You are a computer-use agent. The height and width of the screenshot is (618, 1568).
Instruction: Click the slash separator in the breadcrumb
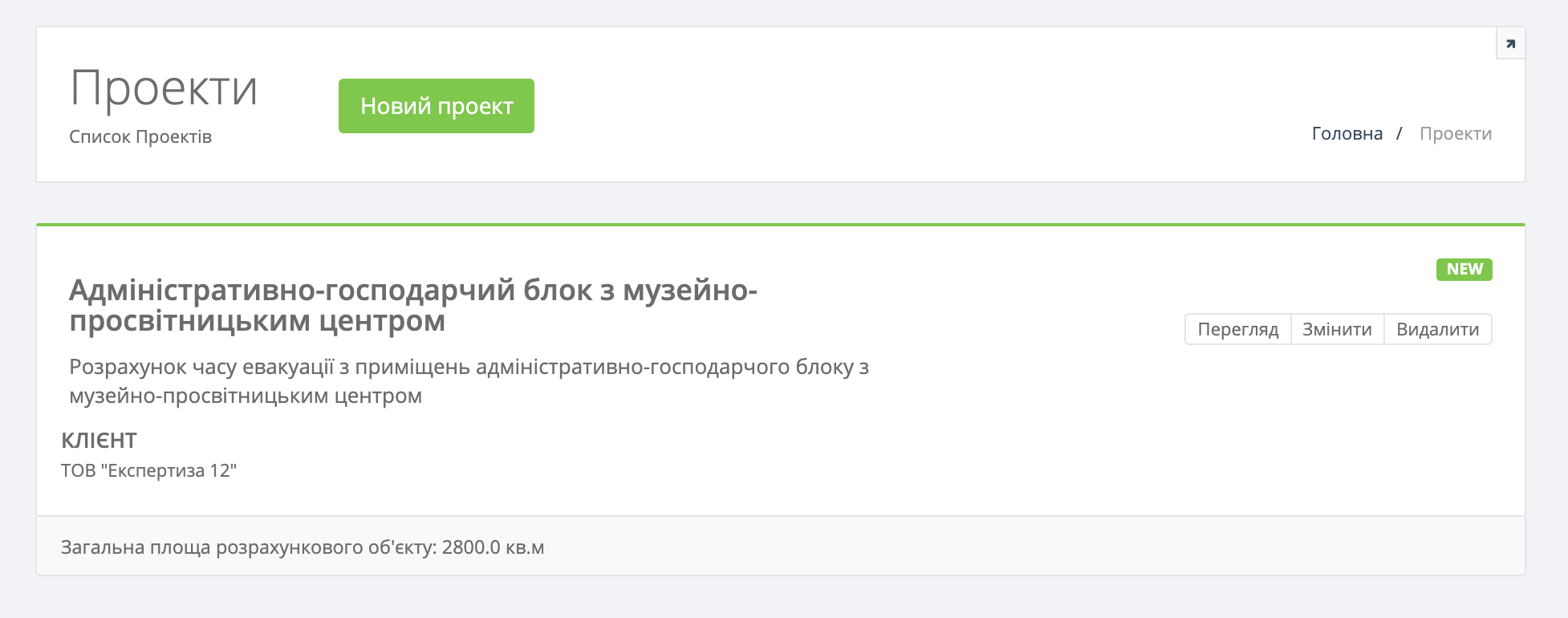tap(1399, 133)
